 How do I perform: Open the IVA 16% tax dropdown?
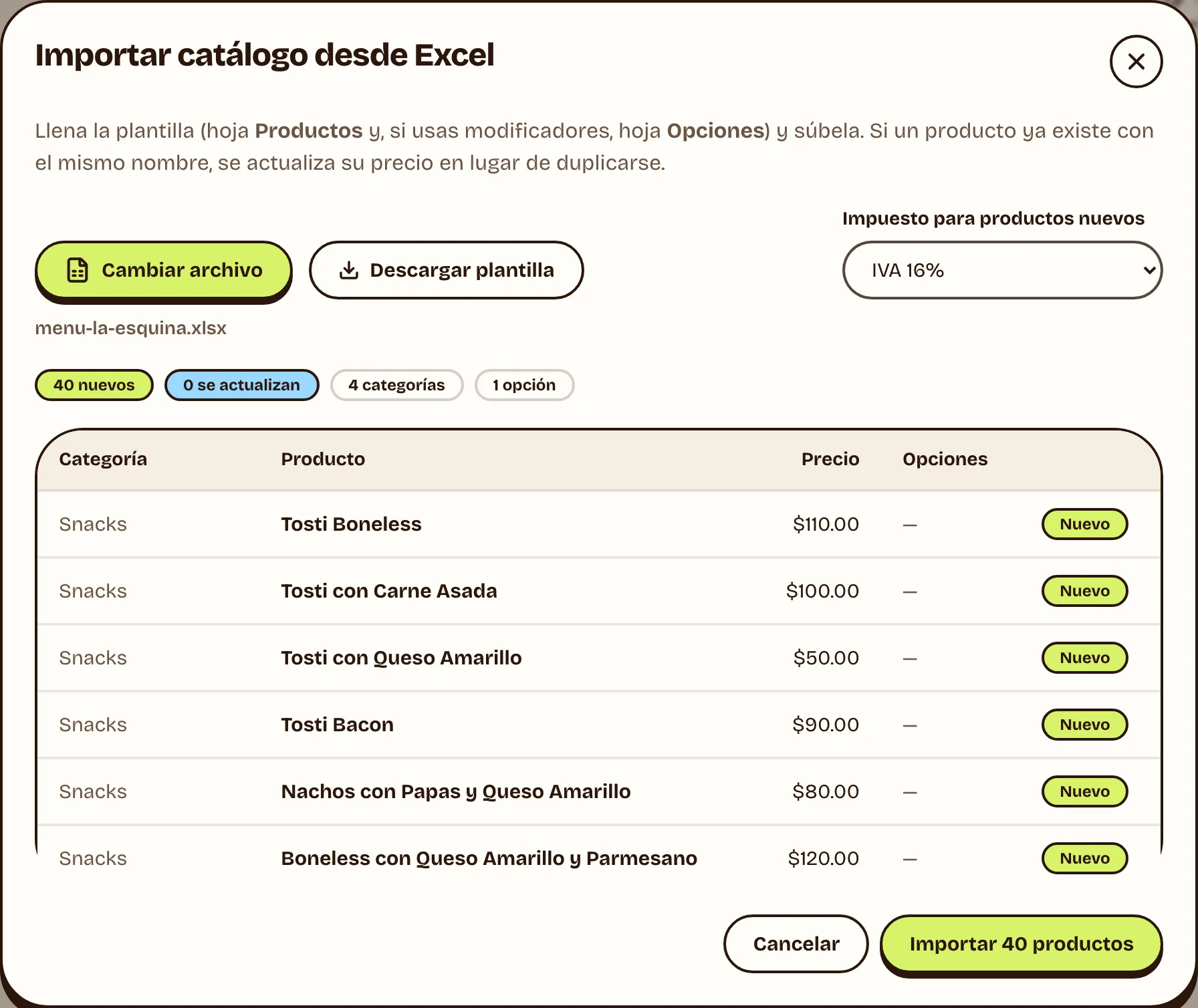(x=1002, y=270)
